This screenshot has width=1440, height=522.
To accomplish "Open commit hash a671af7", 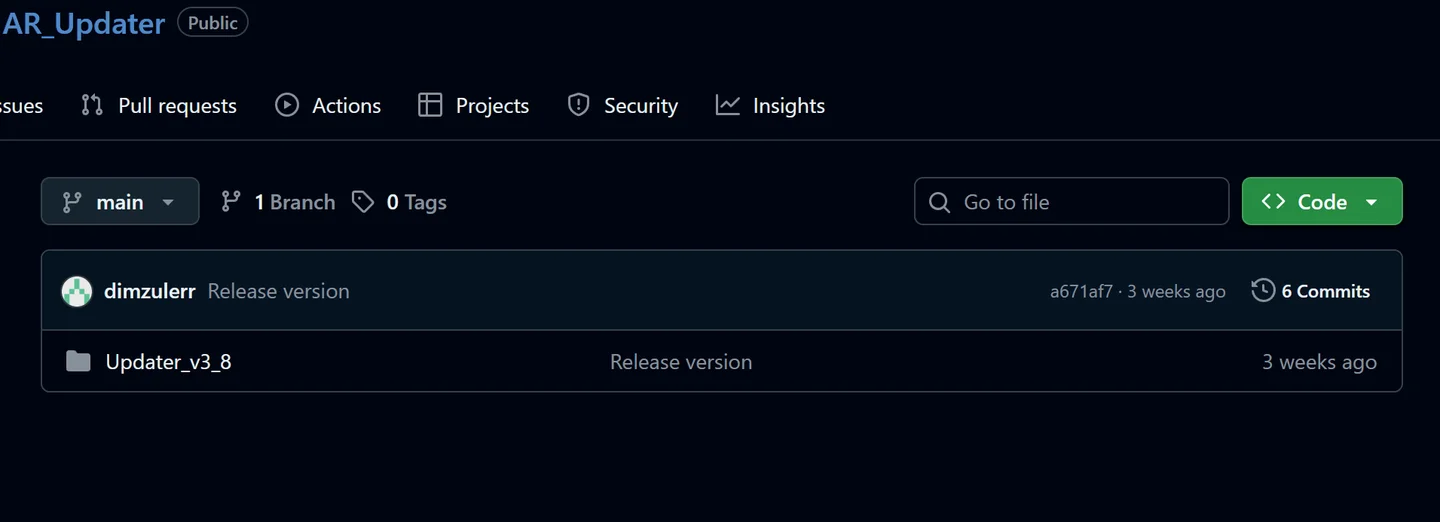I will point(1081,291).
